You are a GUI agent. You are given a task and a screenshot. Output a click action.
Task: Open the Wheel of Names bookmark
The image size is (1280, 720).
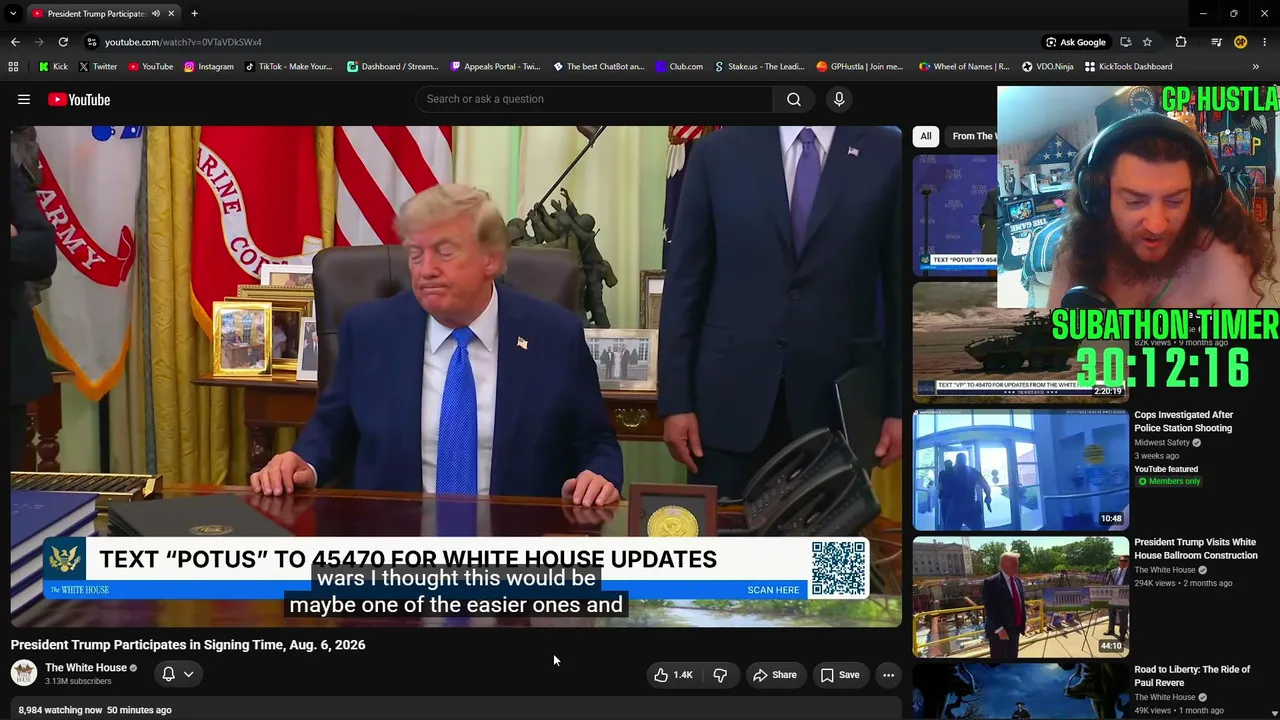coord(964,67)
